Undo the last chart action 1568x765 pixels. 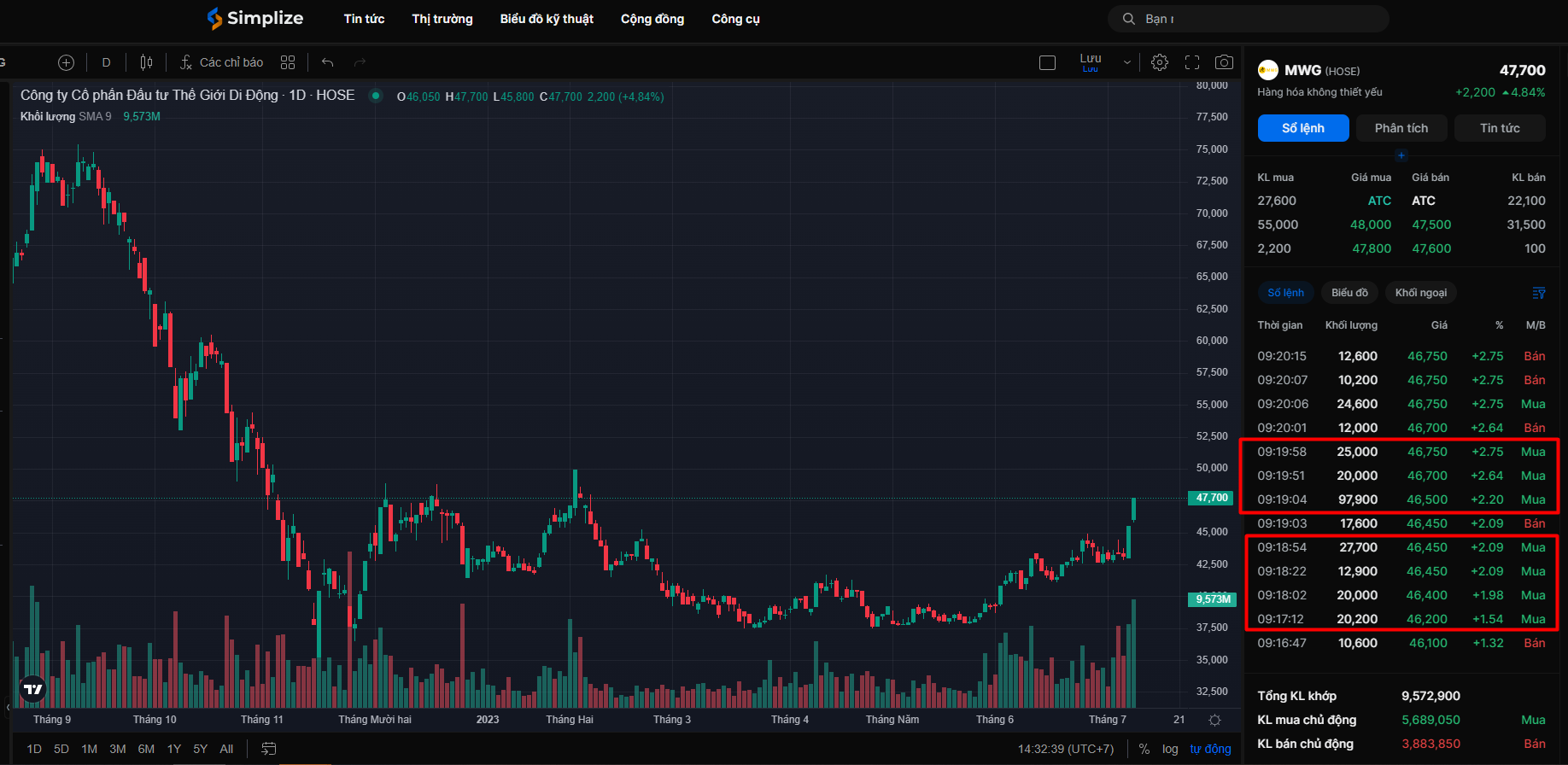tap(327, 62)
